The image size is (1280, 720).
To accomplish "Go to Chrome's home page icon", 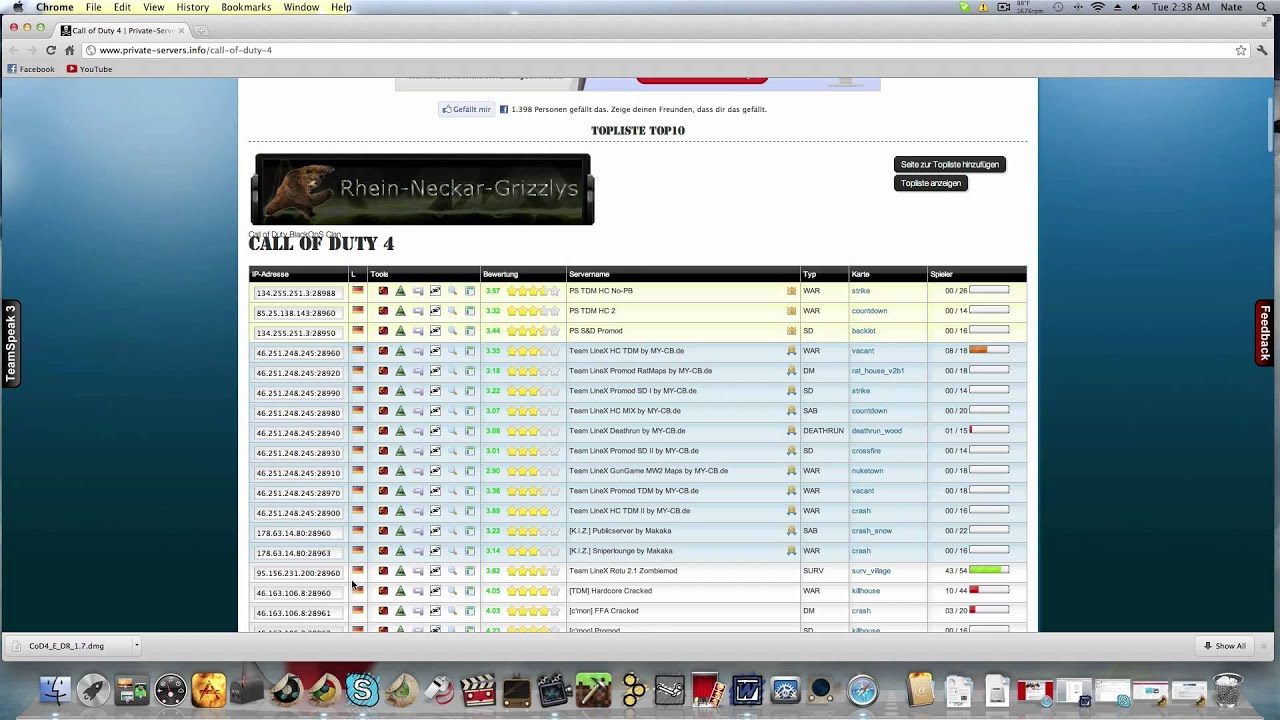I will tap(69, 50).
